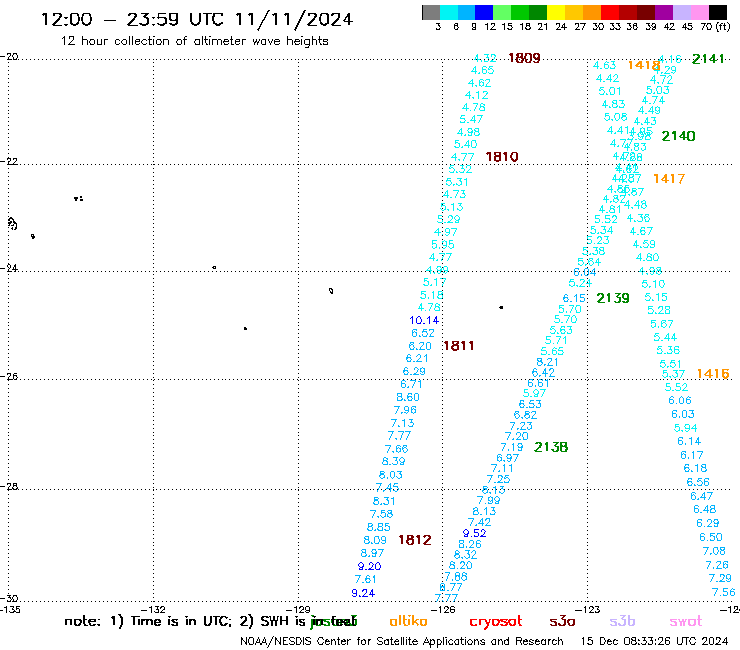Click the green pass label 2138
The image size is (740, 650).
(551, 447)
